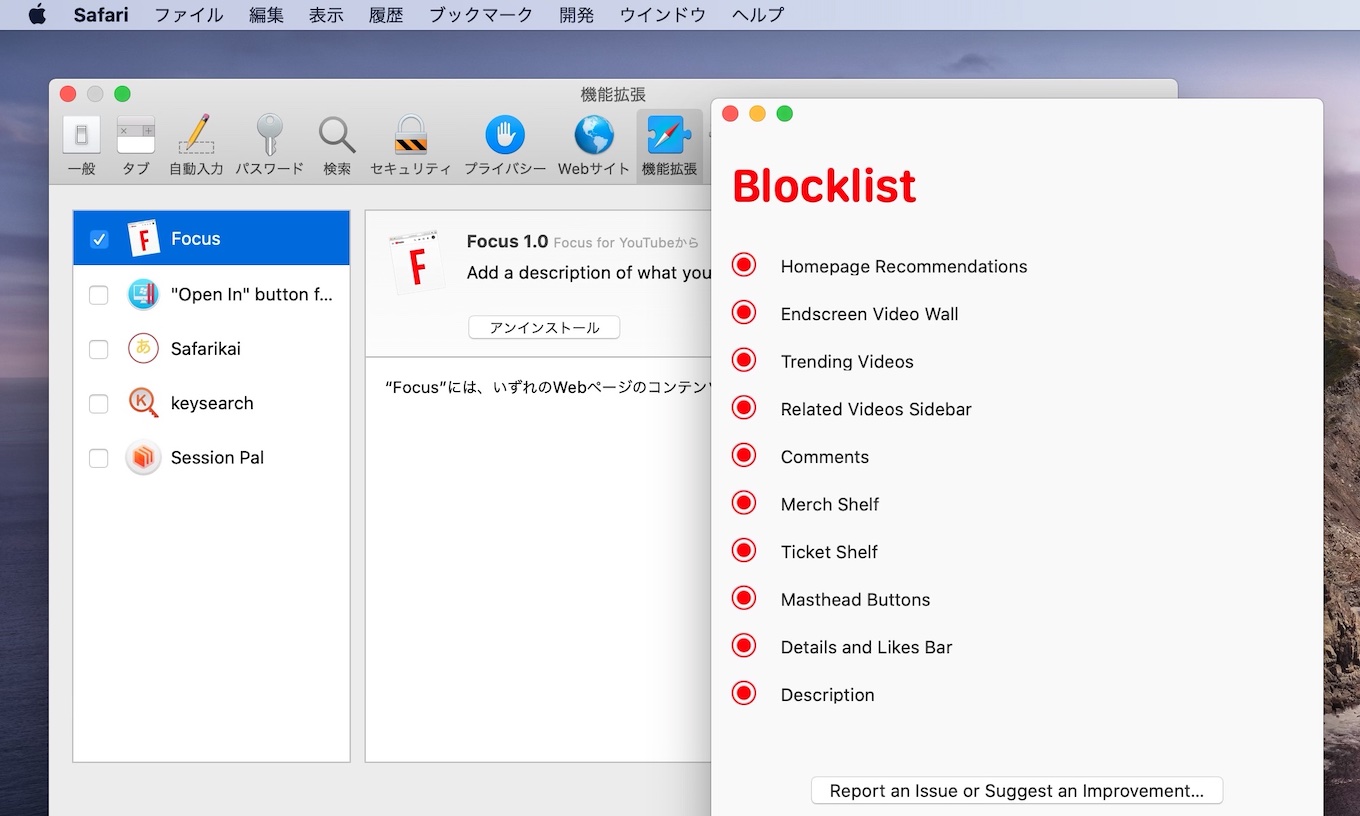Enable the "Open In" button extension checkbox
Screen dimensions: 1360x816
(x=99, y=295)
